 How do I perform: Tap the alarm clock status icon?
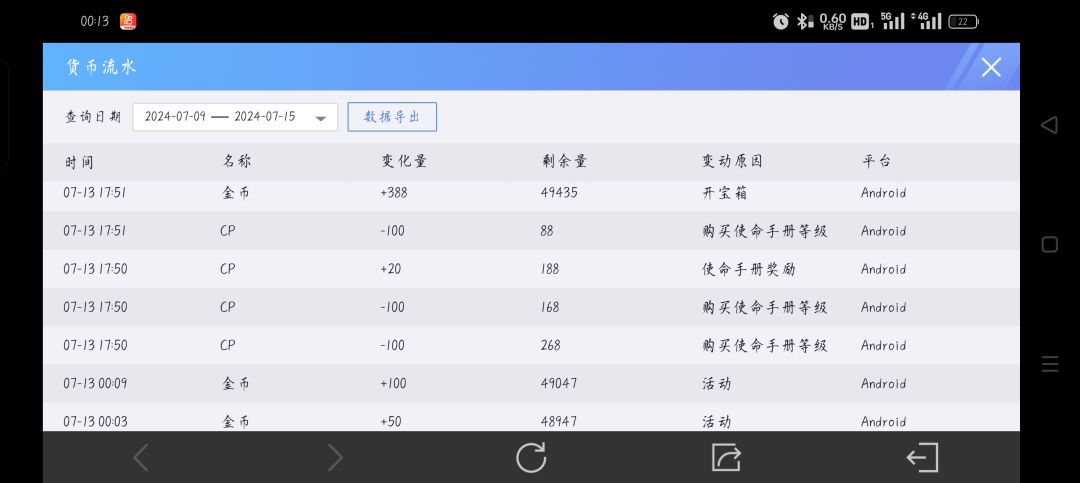click(x=780, y=21)
